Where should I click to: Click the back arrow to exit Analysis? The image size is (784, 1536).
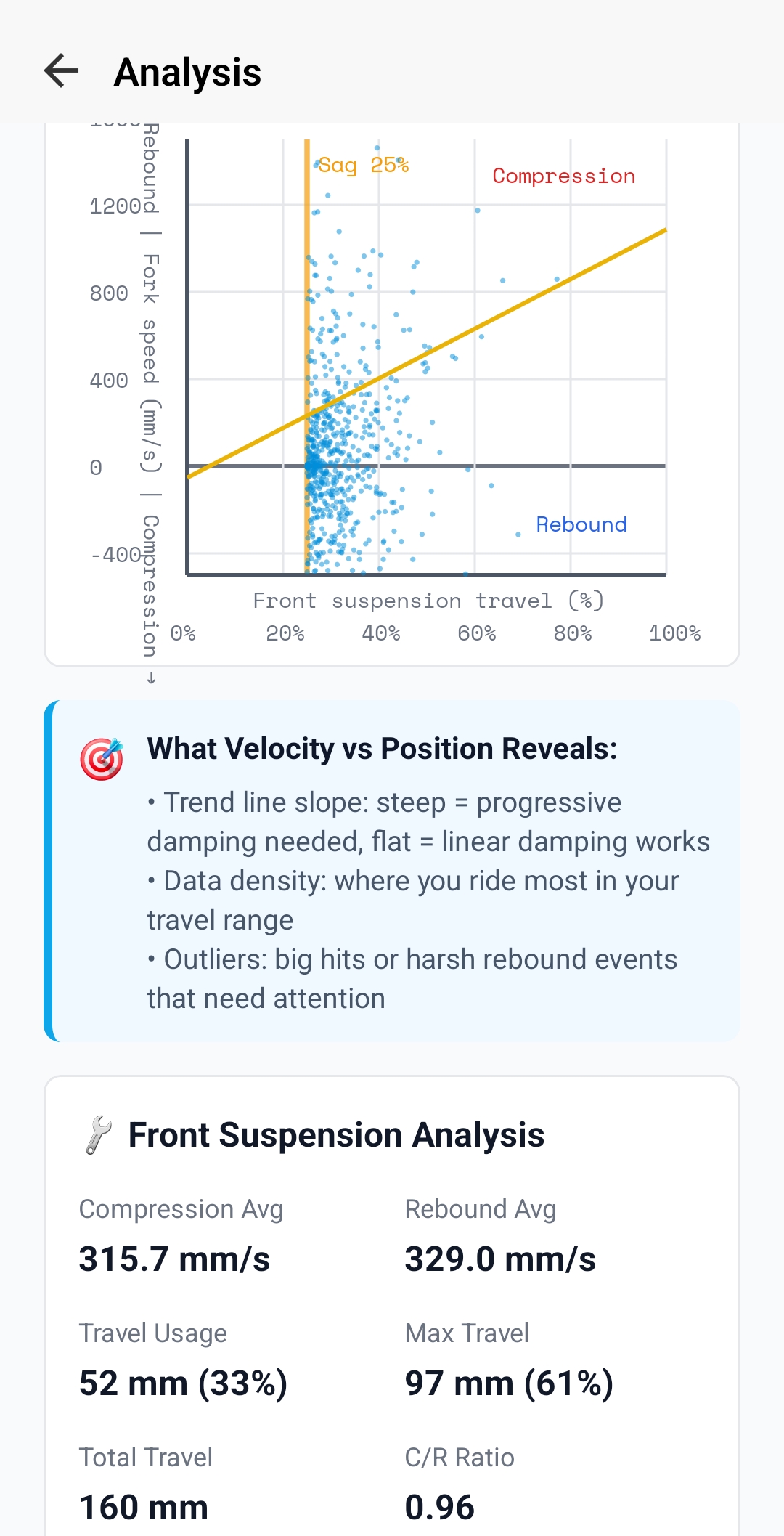61,71
